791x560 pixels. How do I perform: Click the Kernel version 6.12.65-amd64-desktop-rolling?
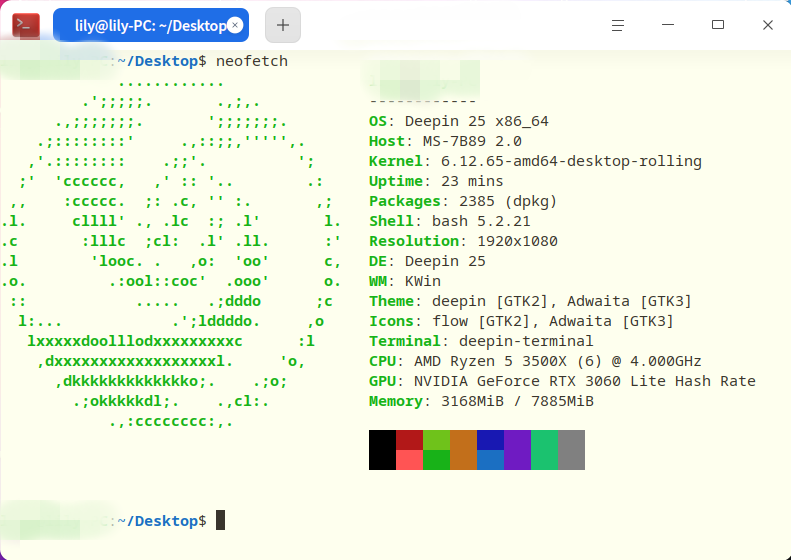pos(571,161)
